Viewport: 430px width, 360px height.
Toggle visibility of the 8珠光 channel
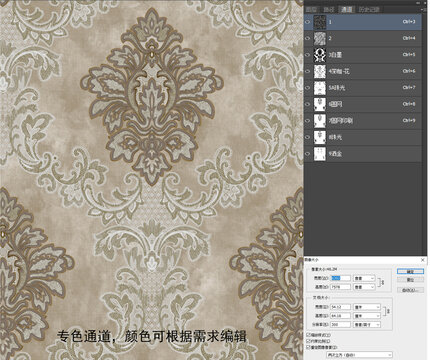click(307, 137)
